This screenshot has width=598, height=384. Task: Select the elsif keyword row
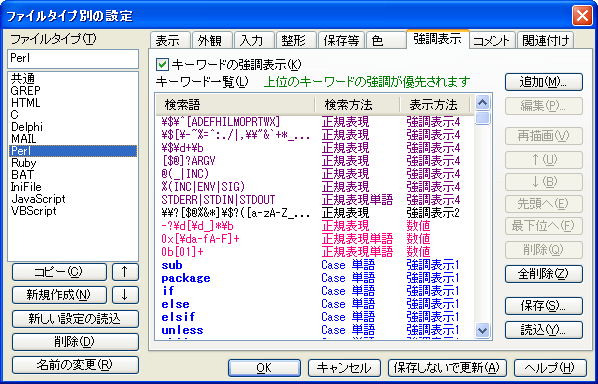(x=315, y=317)
